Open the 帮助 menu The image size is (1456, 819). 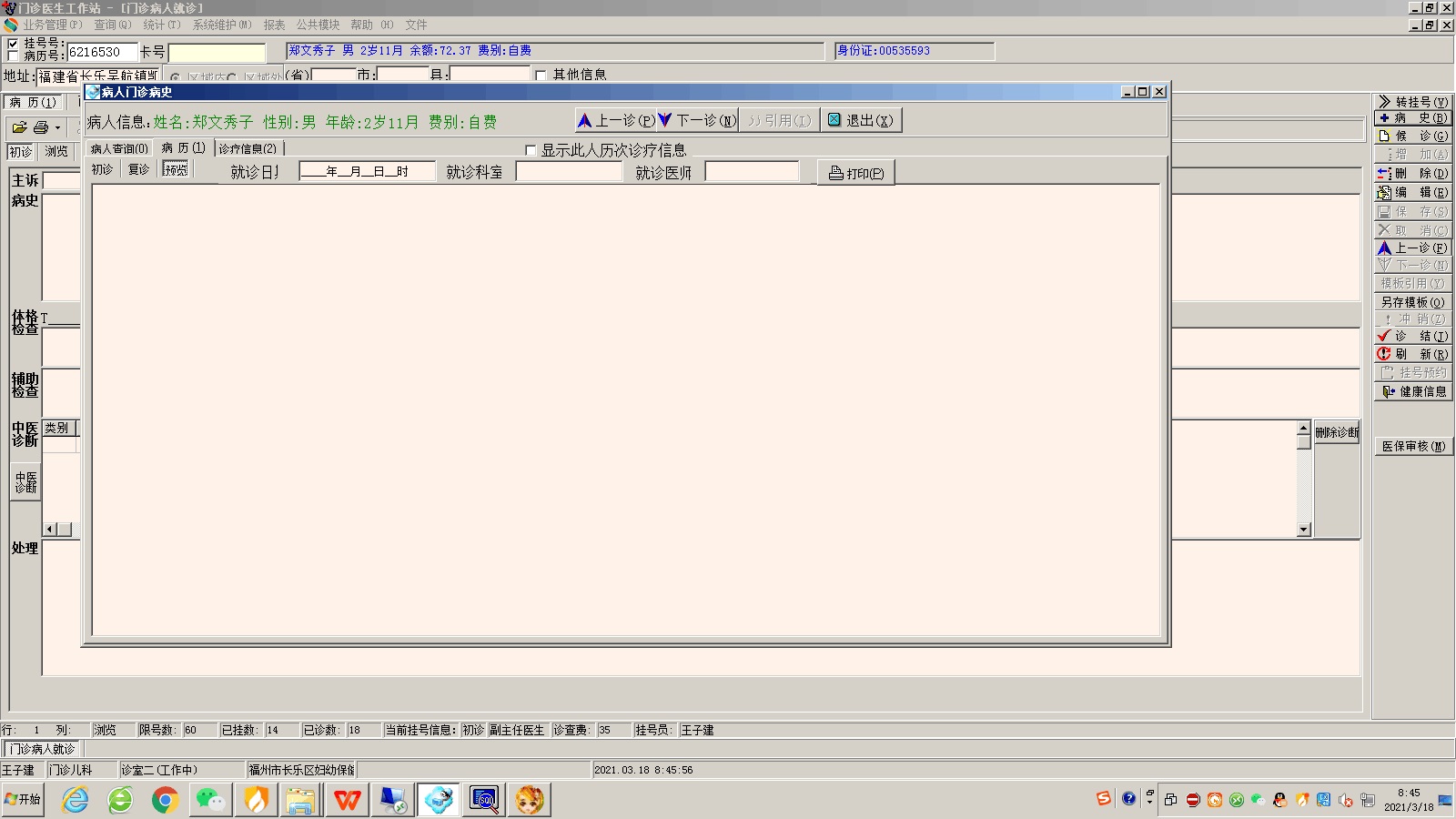[371, 25]
